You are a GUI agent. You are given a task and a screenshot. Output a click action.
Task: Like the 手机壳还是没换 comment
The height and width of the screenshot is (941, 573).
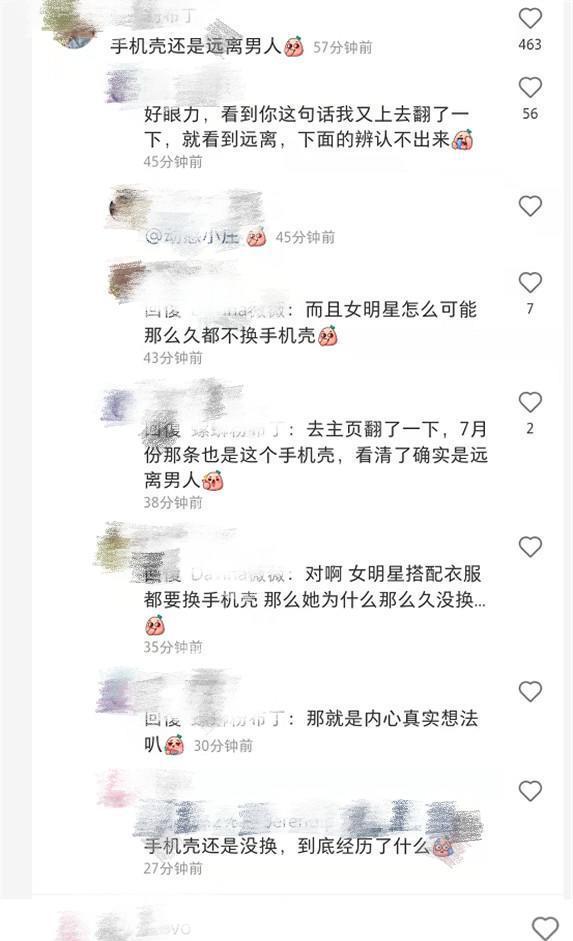pos(530,792)
